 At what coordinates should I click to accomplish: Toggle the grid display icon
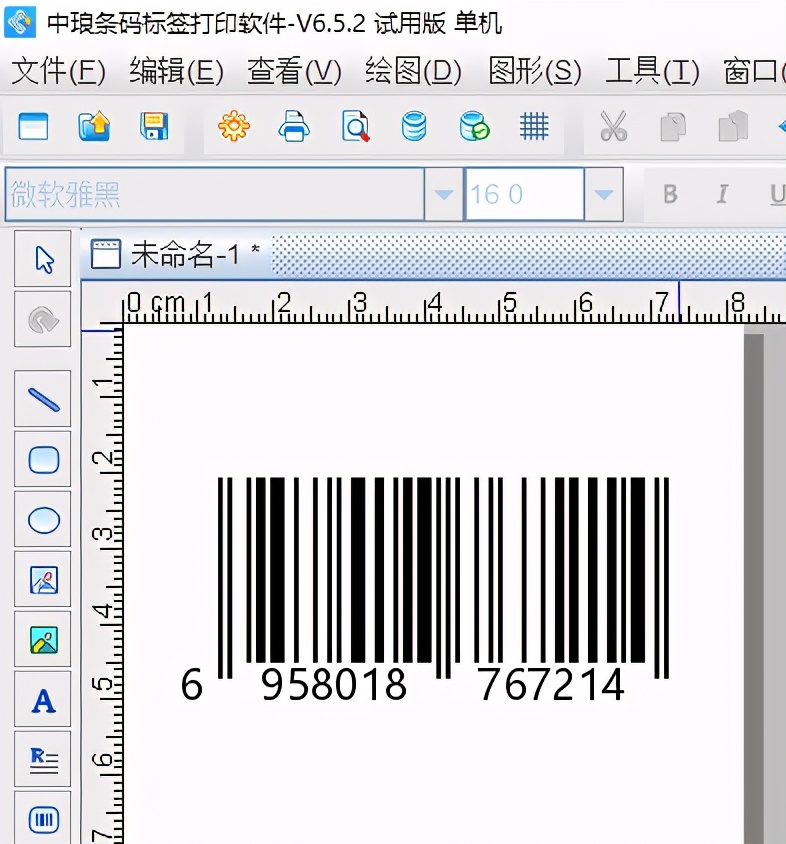click(x=534, y=126)
